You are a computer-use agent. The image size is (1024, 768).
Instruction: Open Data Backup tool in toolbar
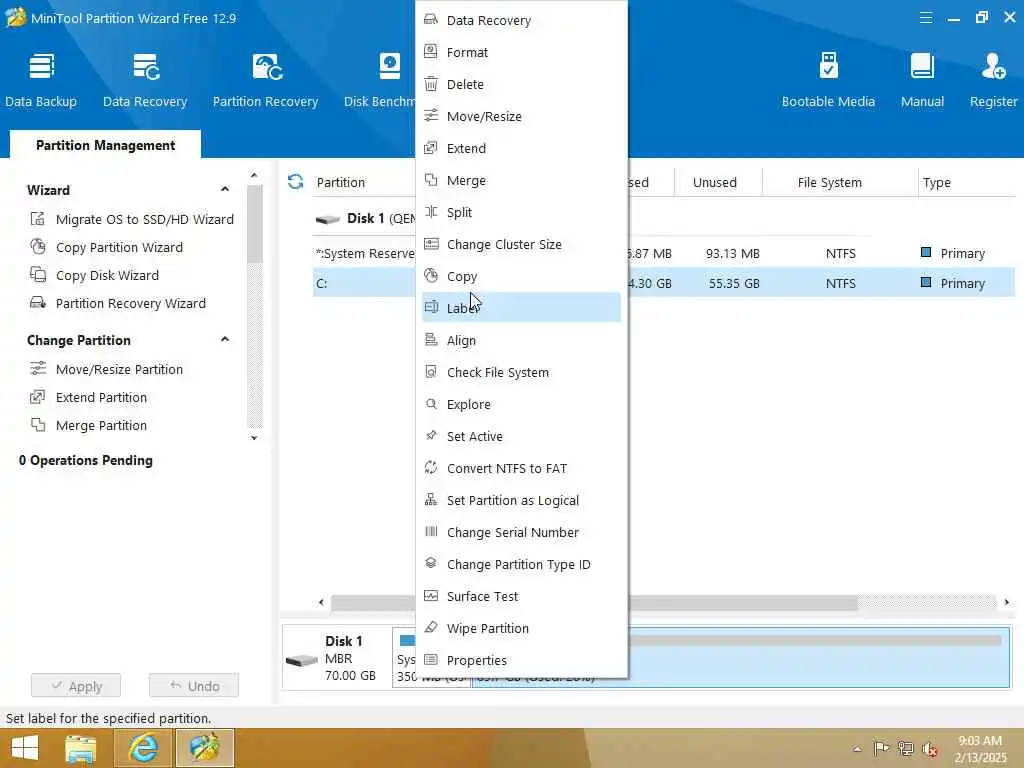click(41, 80)
